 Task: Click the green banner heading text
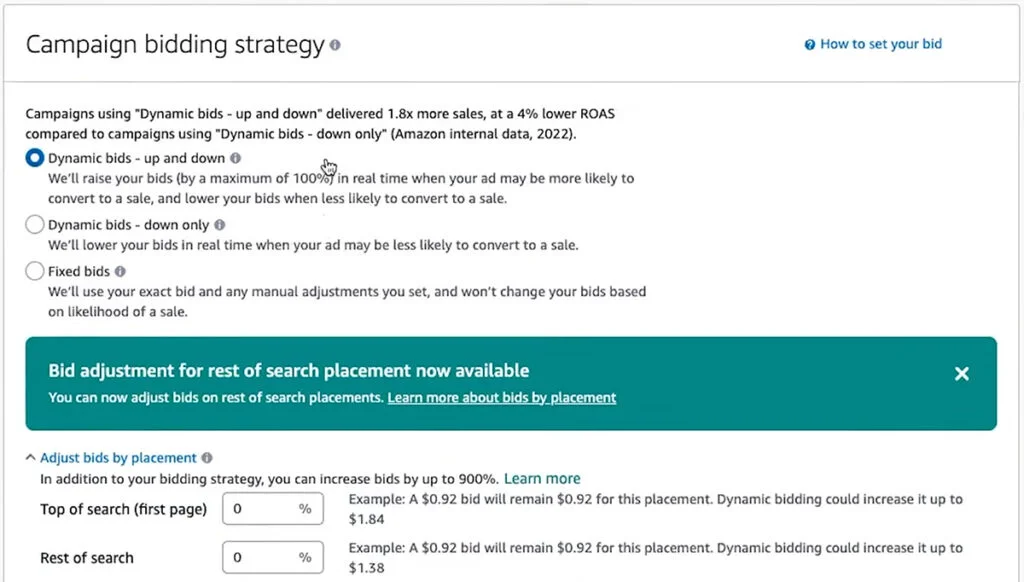pyautogui.click(x=289, y=370)
